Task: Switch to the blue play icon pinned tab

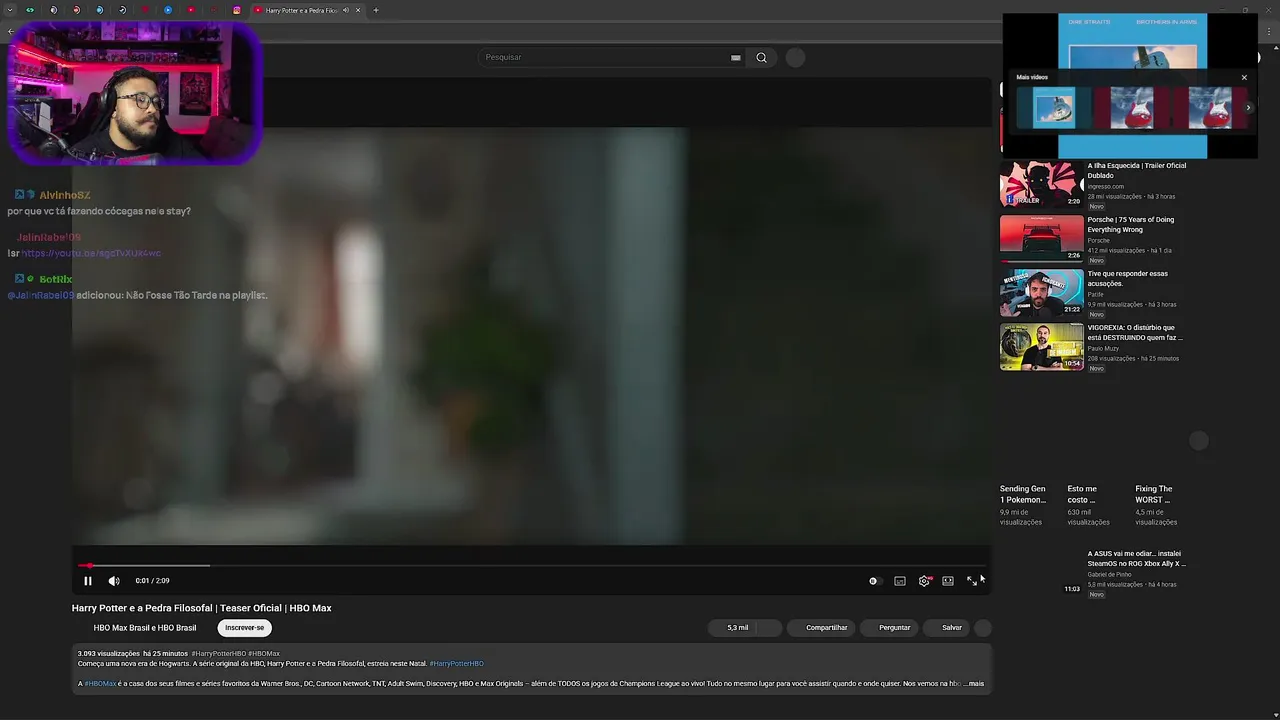Action: [168, 10]
